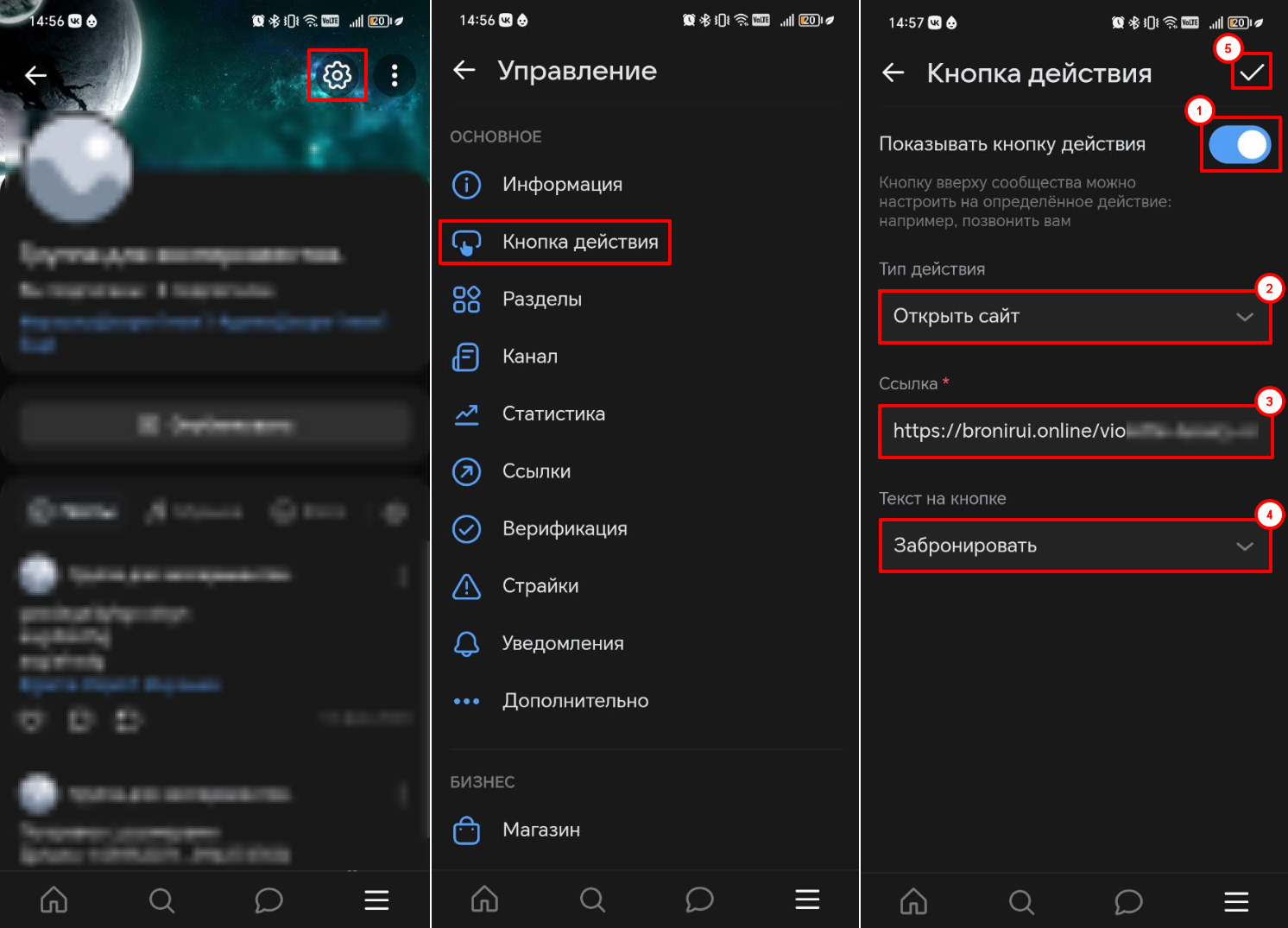1288x928 pixels.
Task: Confirm changes with the checkmark icon
Action: (x=1251, y=73)
